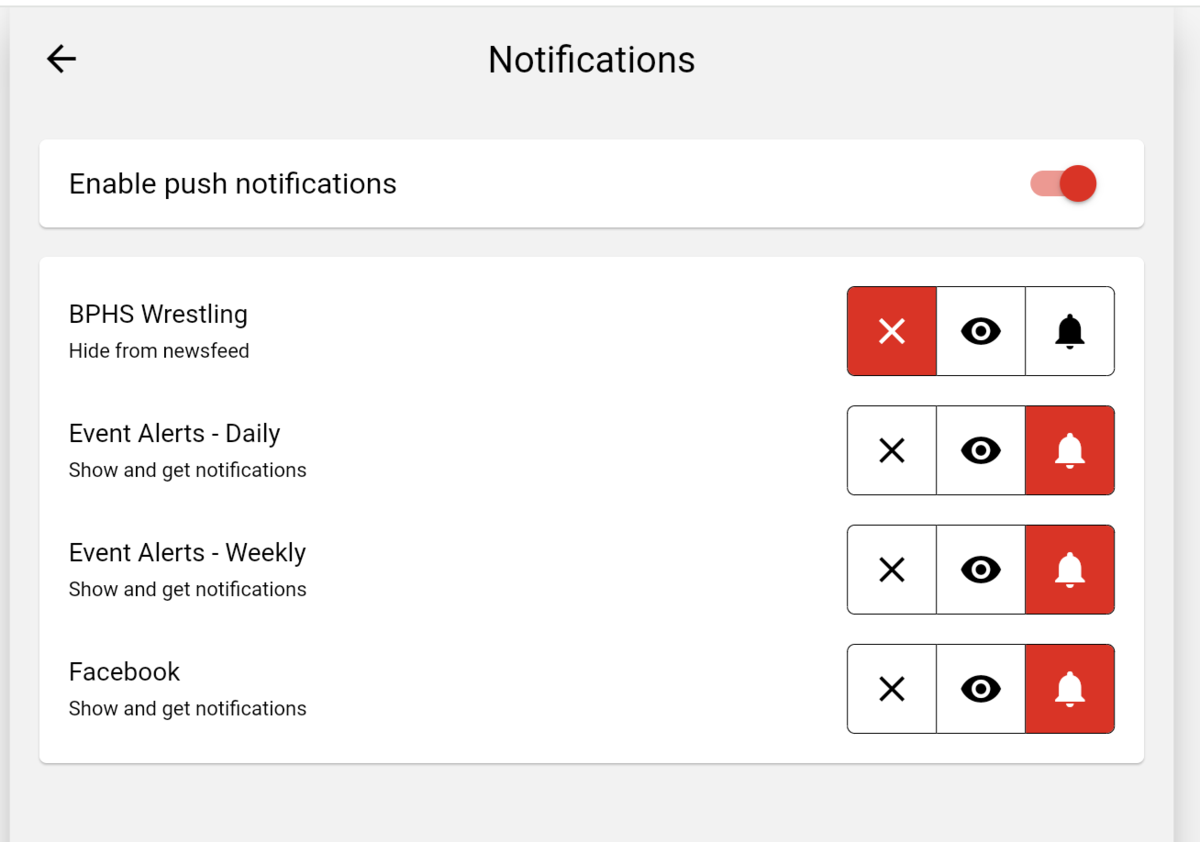Screen dimensions: 1200x842
Task: Select the bell icon for Facebook
Action: coord(1069,688)
